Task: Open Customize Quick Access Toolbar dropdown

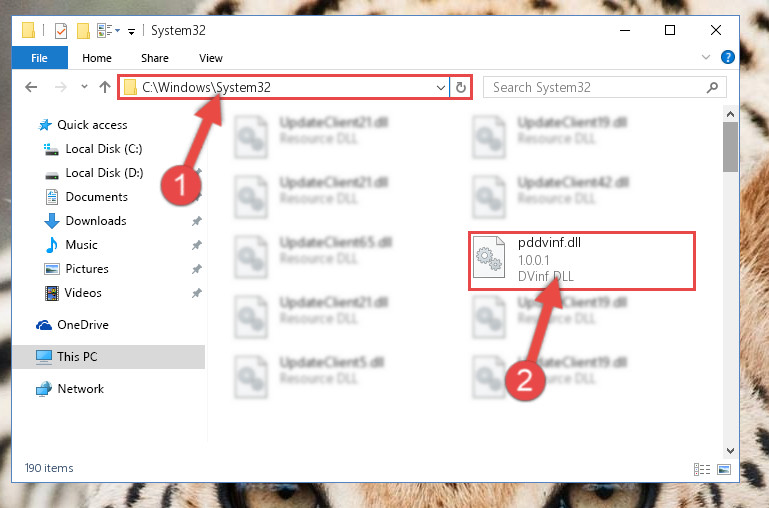Action: click(x=131, y=32)
